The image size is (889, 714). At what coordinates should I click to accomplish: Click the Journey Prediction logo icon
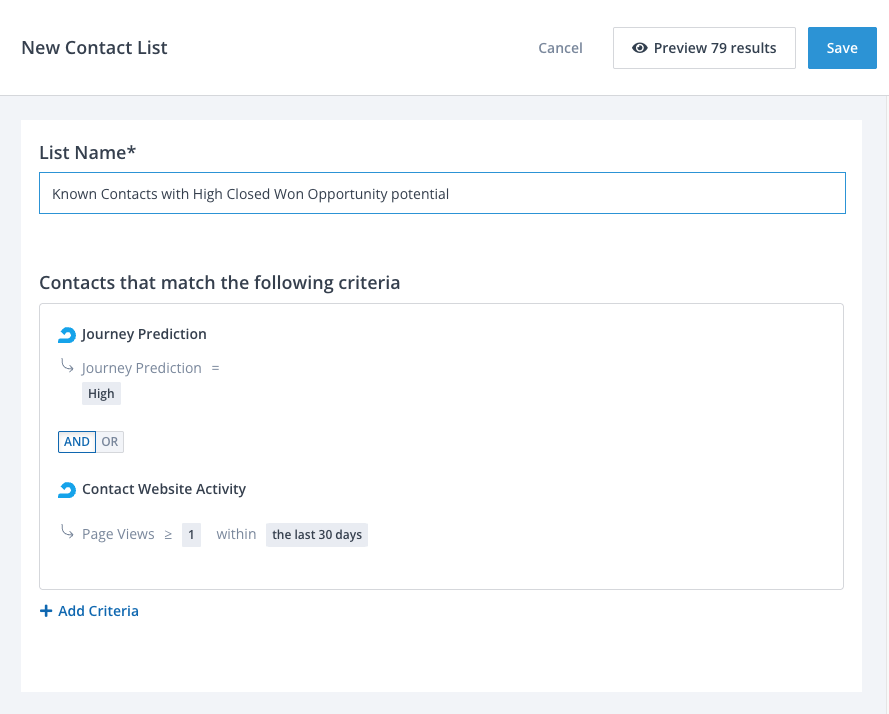(67, 335)
